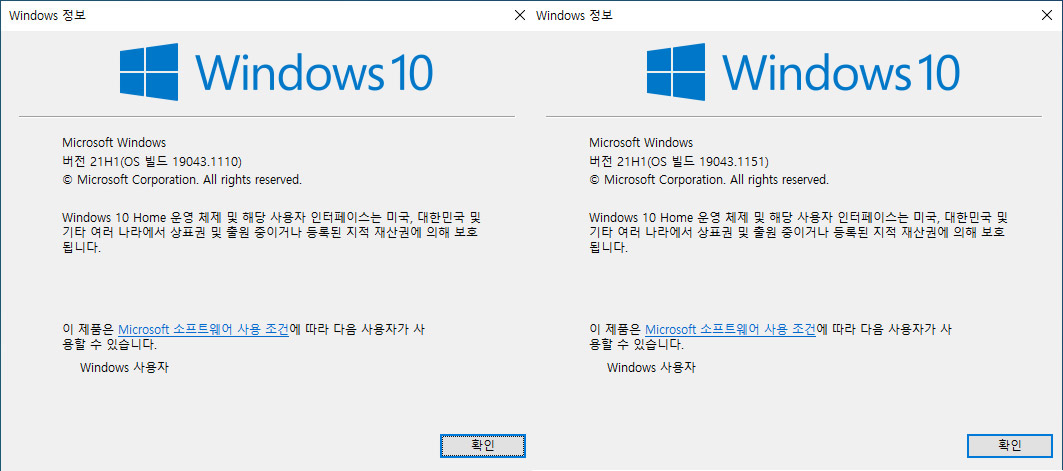The width and height of the screenshot is (1063, 471).
Task: Click Windows 사용자 text in left dialog
Action: (x=125, y=368)
